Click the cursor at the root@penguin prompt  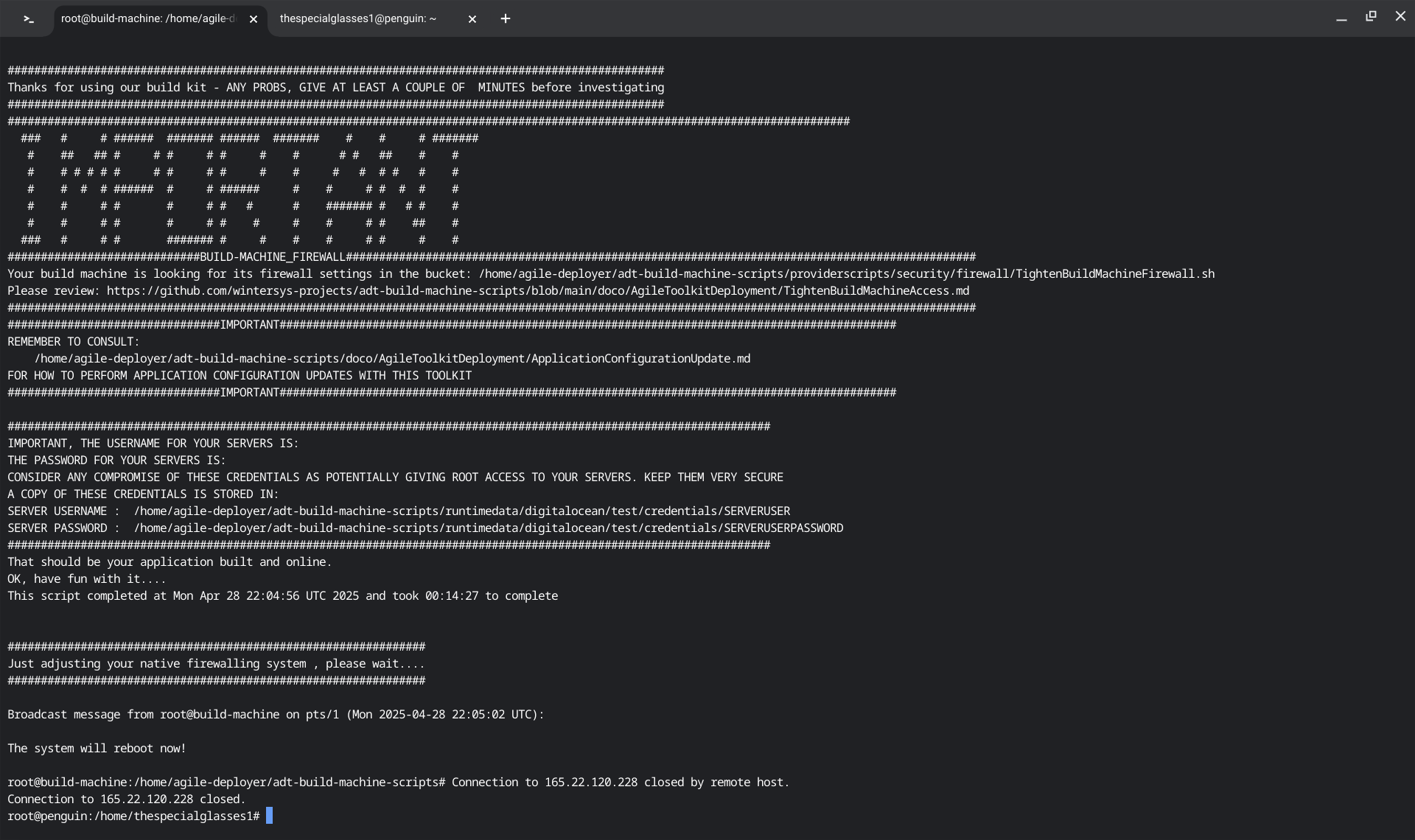pos(270,816)
